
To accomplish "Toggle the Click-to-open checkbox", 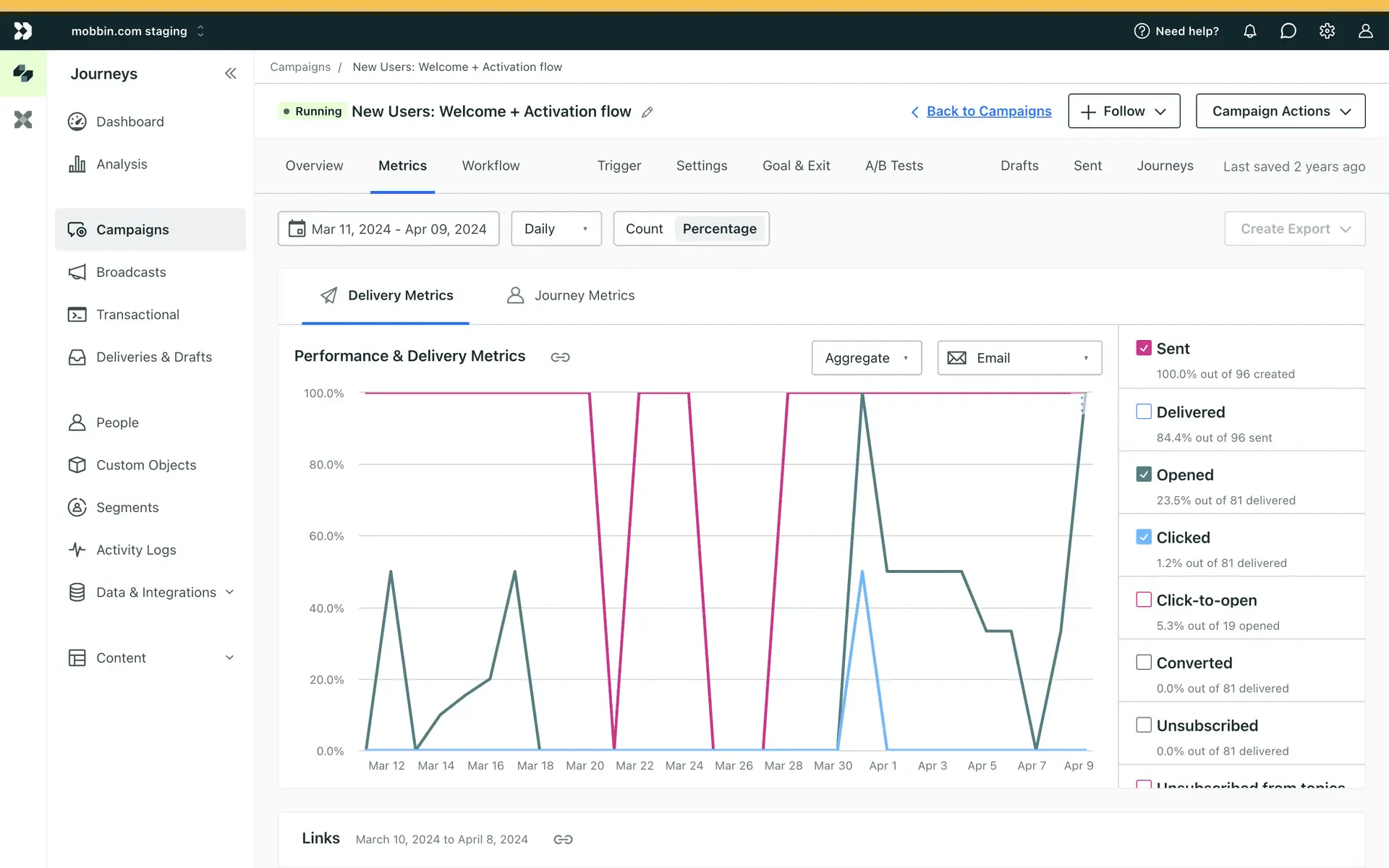I will tap(1144, 600).
